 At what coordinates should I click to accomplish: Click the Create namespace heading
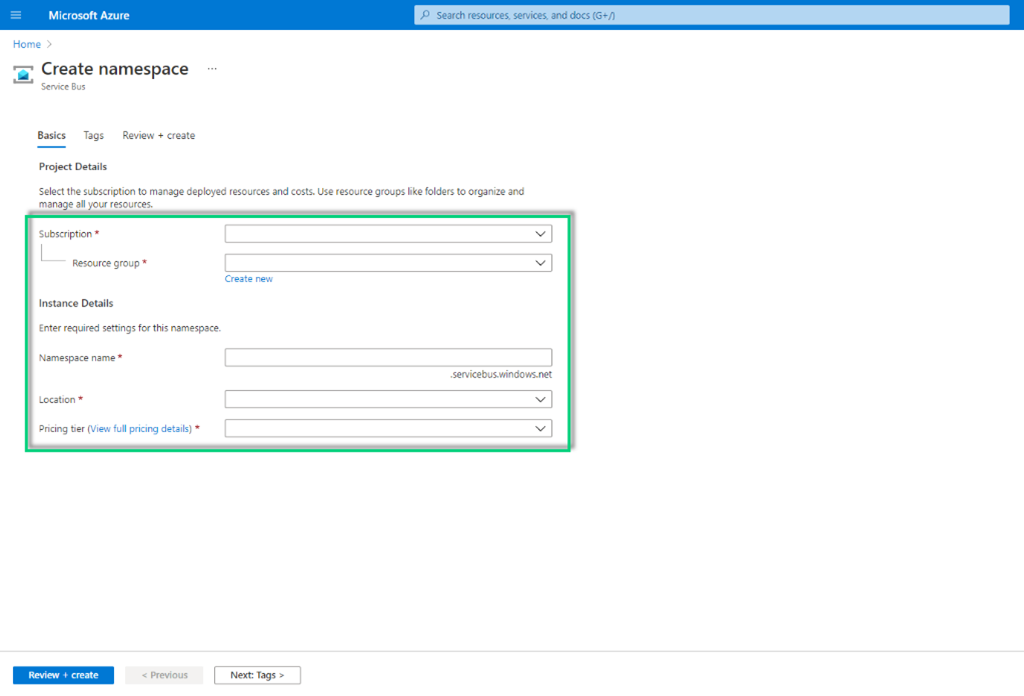point(115,69)
